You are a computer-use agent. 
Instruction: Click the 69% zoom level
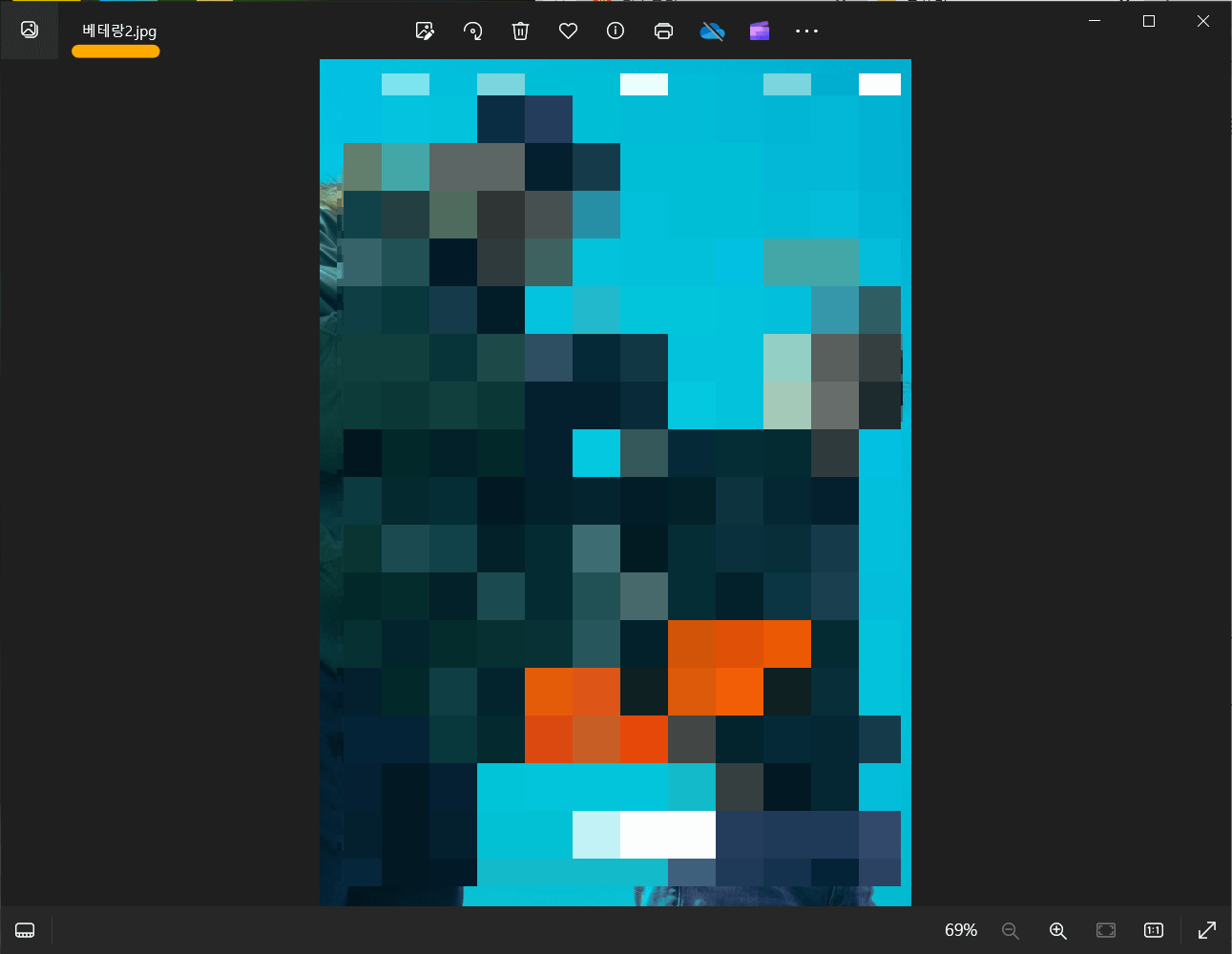click(x=961, y=930)
